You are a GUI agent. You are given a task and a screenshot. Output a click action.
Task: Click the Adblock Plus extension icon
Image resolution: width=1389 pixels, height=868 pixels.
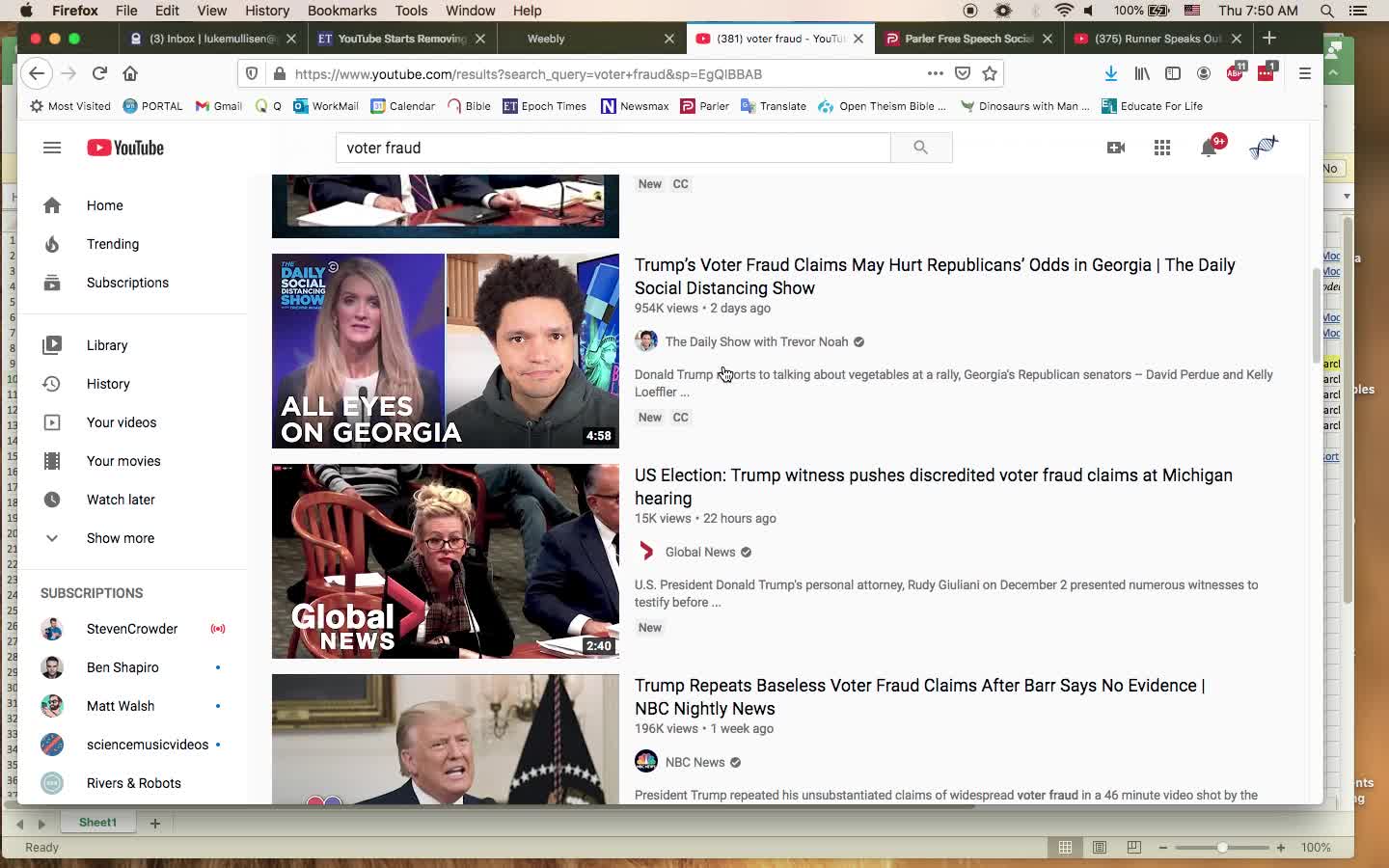1236,73
